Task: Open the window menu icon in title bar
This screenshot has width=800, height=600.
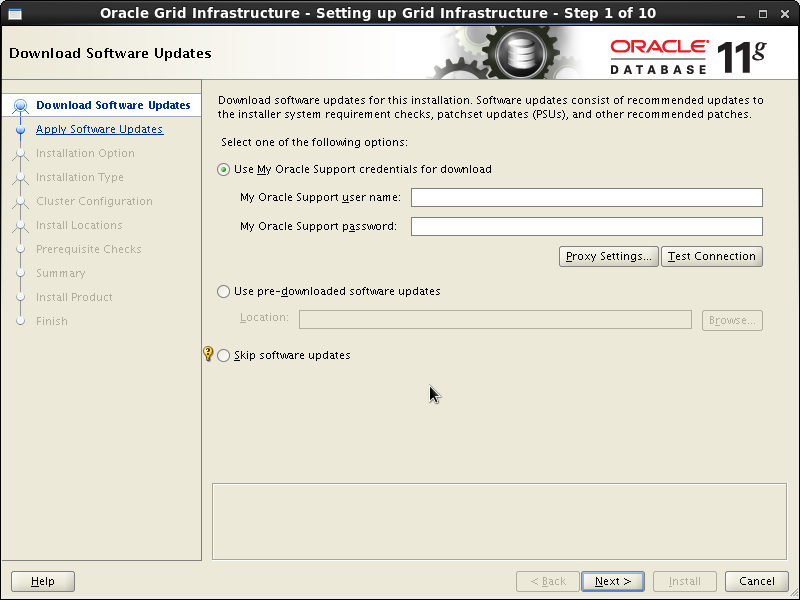Action: point(15,14)
